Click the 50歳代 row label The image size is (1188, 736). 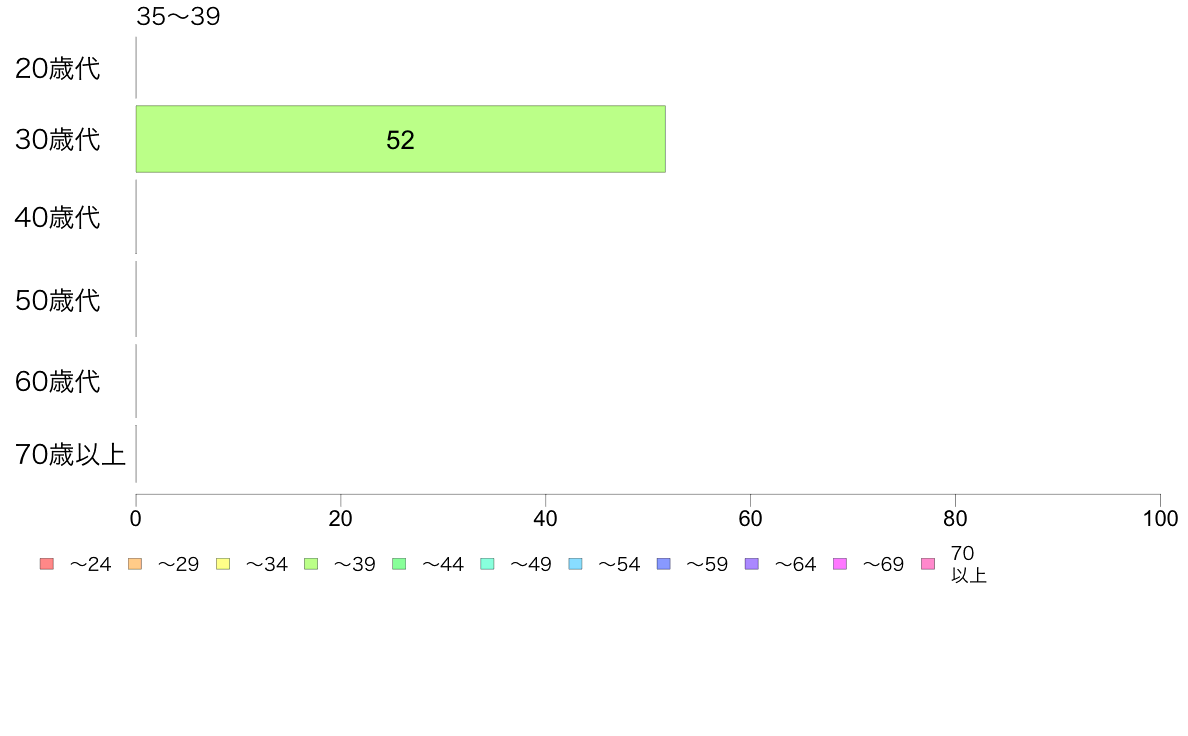coord(58,300)
